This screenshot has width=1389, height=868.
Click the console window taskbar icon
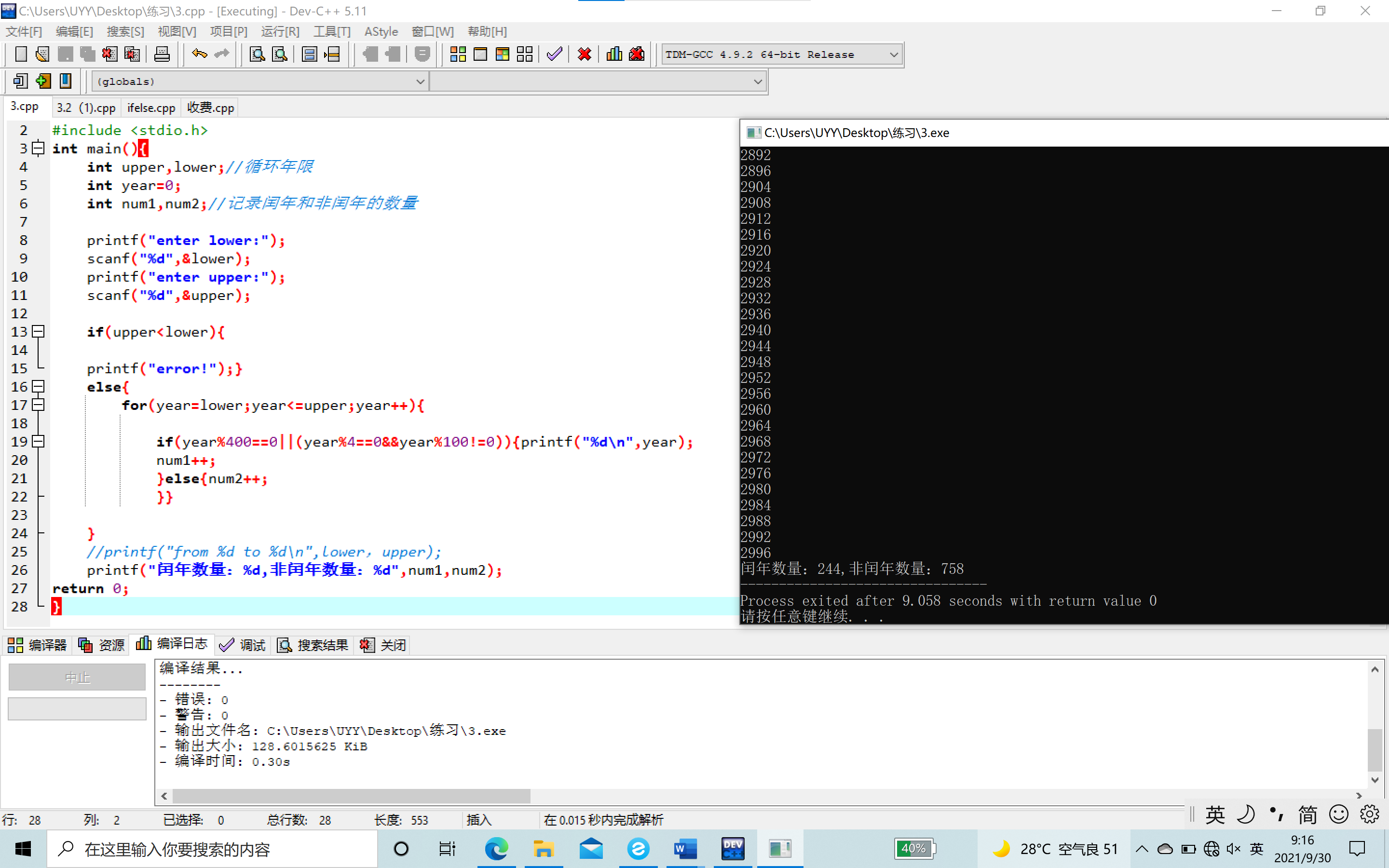pos(779,849)
